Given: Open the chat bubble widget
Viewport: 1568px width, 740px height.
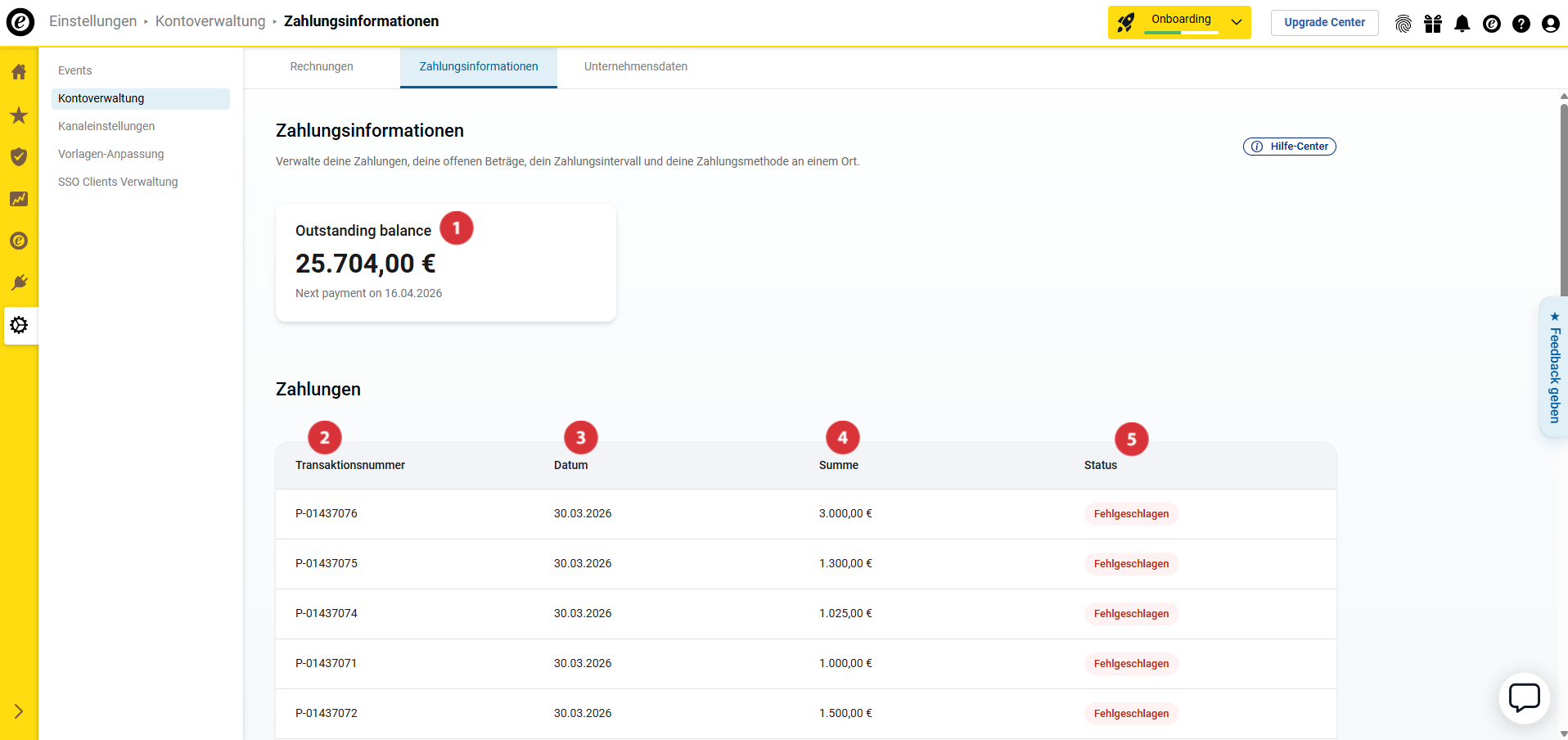Looking at the screenshot, I should 1524,698.
